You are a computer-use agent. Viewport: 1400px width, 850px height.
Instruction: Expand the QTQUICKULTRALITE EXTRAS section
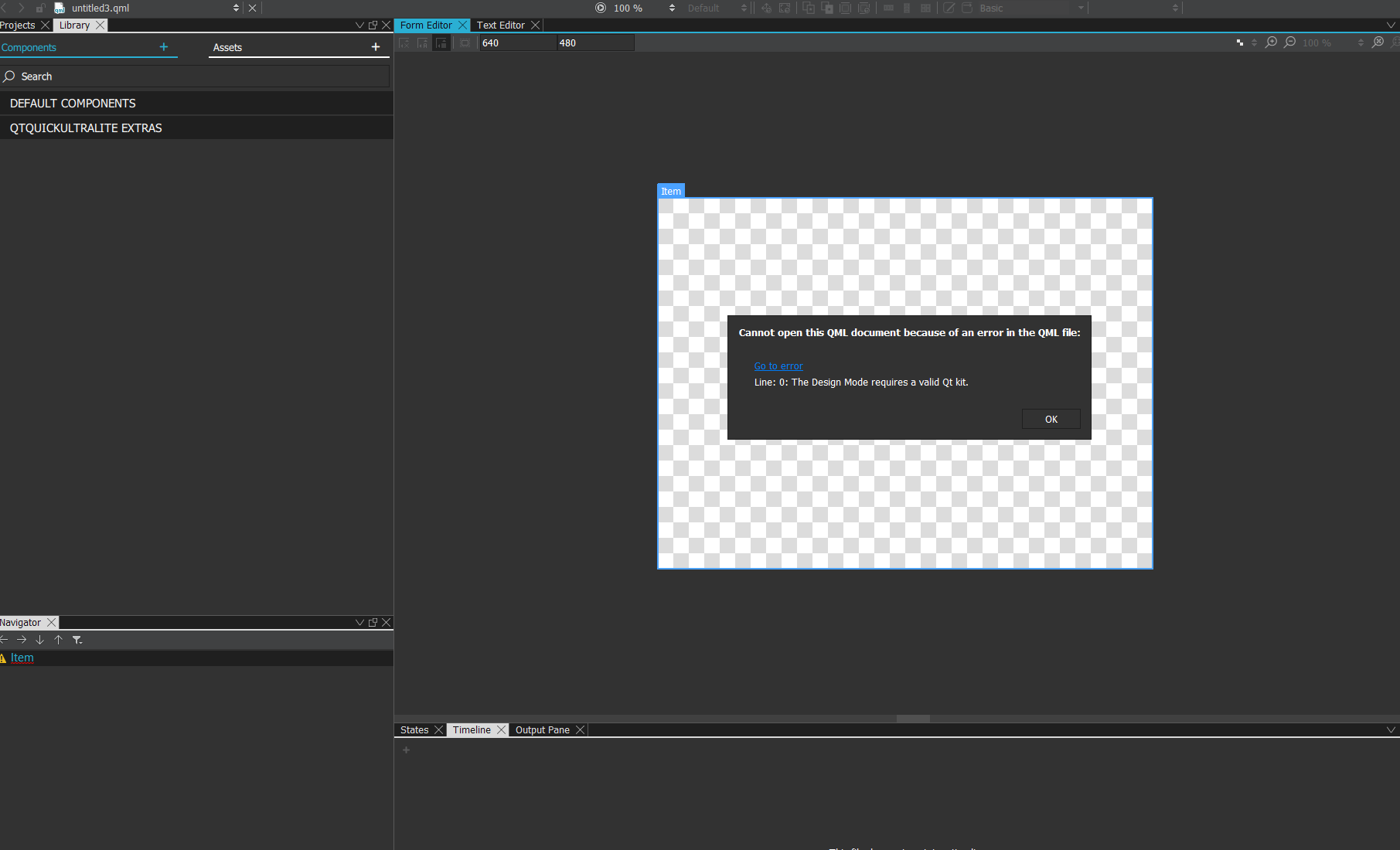86,128
